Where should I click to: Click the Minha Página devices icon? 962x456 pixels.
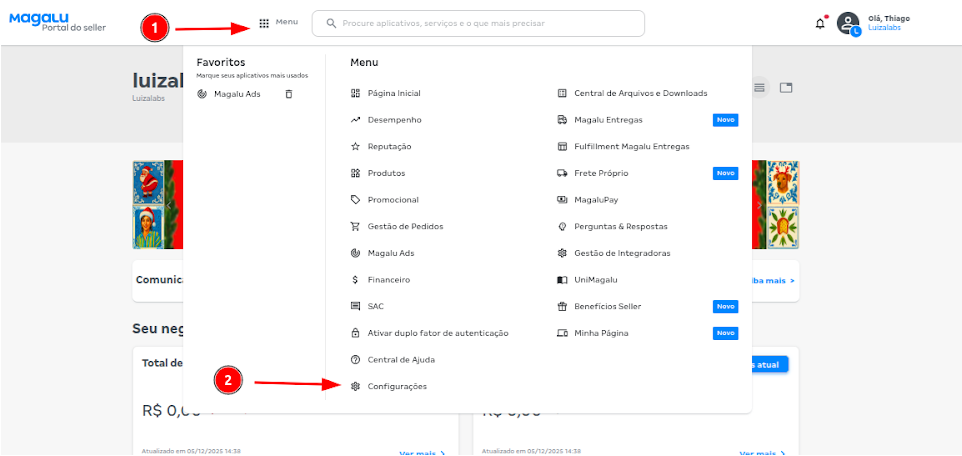561,333
